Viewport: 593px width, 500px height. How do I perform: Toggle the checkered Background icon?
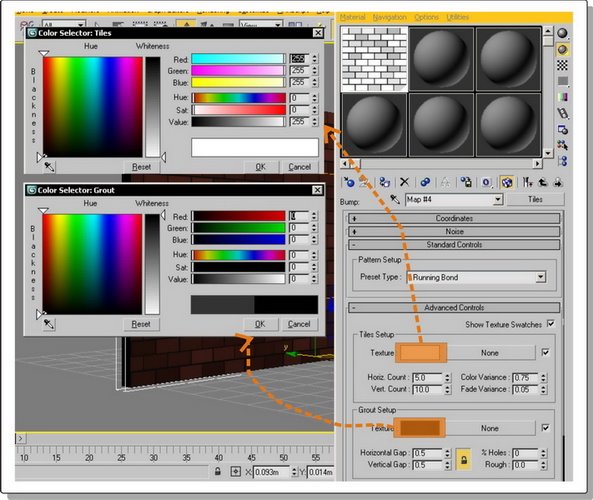pyautogui.click(x=562, y=65)
